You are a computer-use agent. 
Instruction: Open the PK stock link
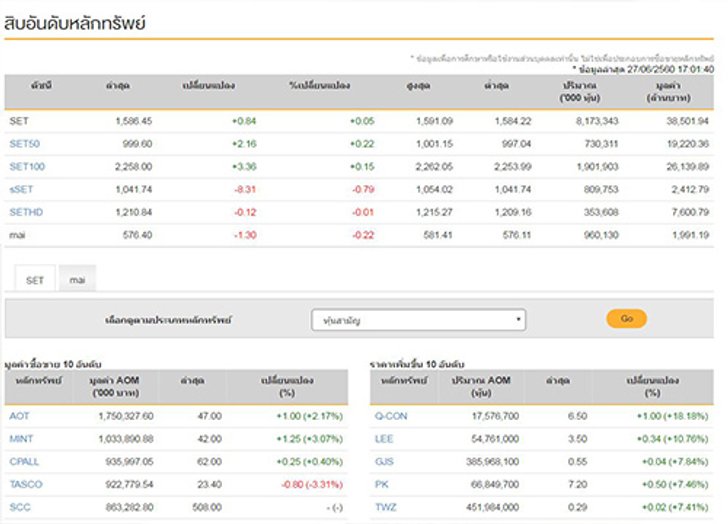(382, 485)
